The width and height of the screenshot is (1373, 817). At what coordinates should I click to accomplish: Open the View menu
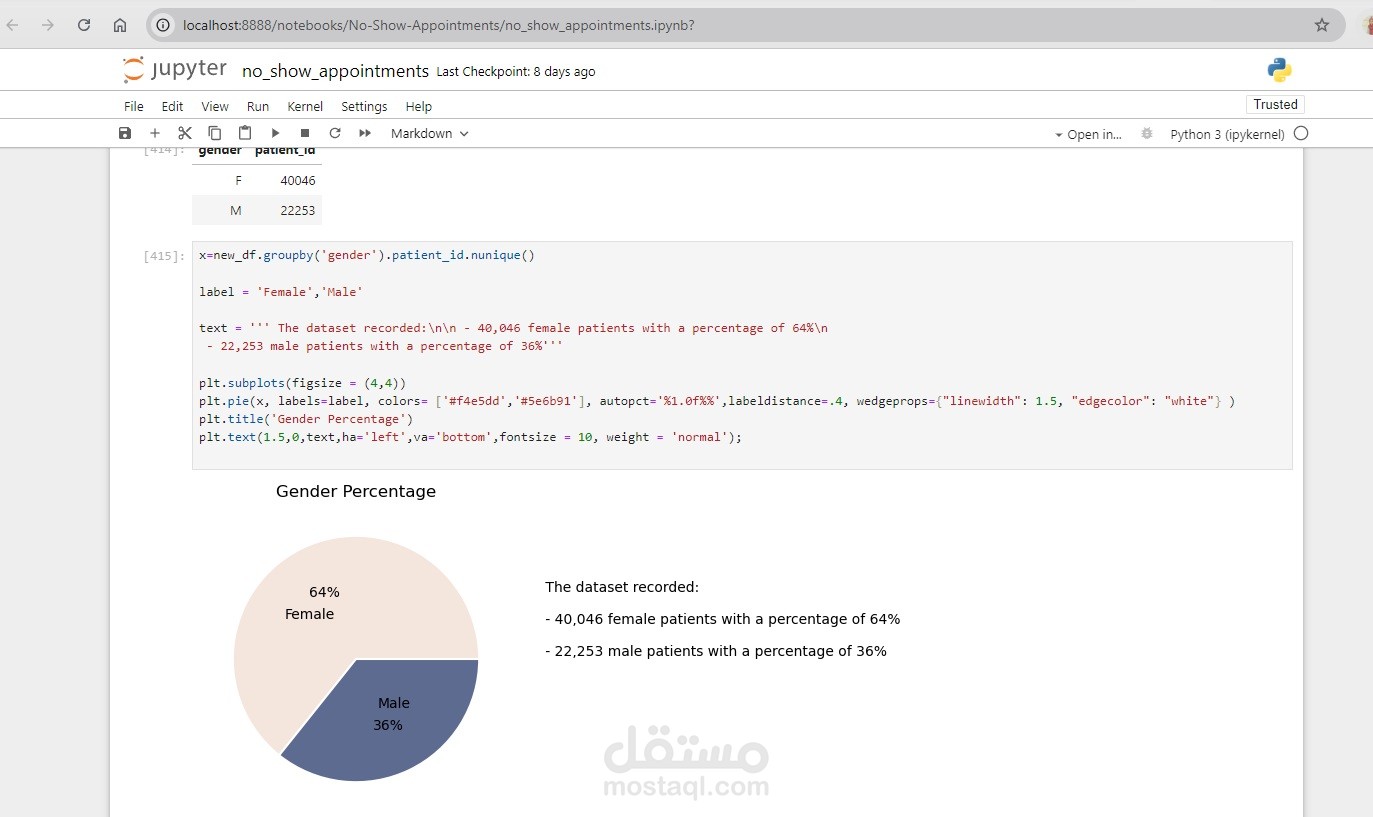(215, 106)
